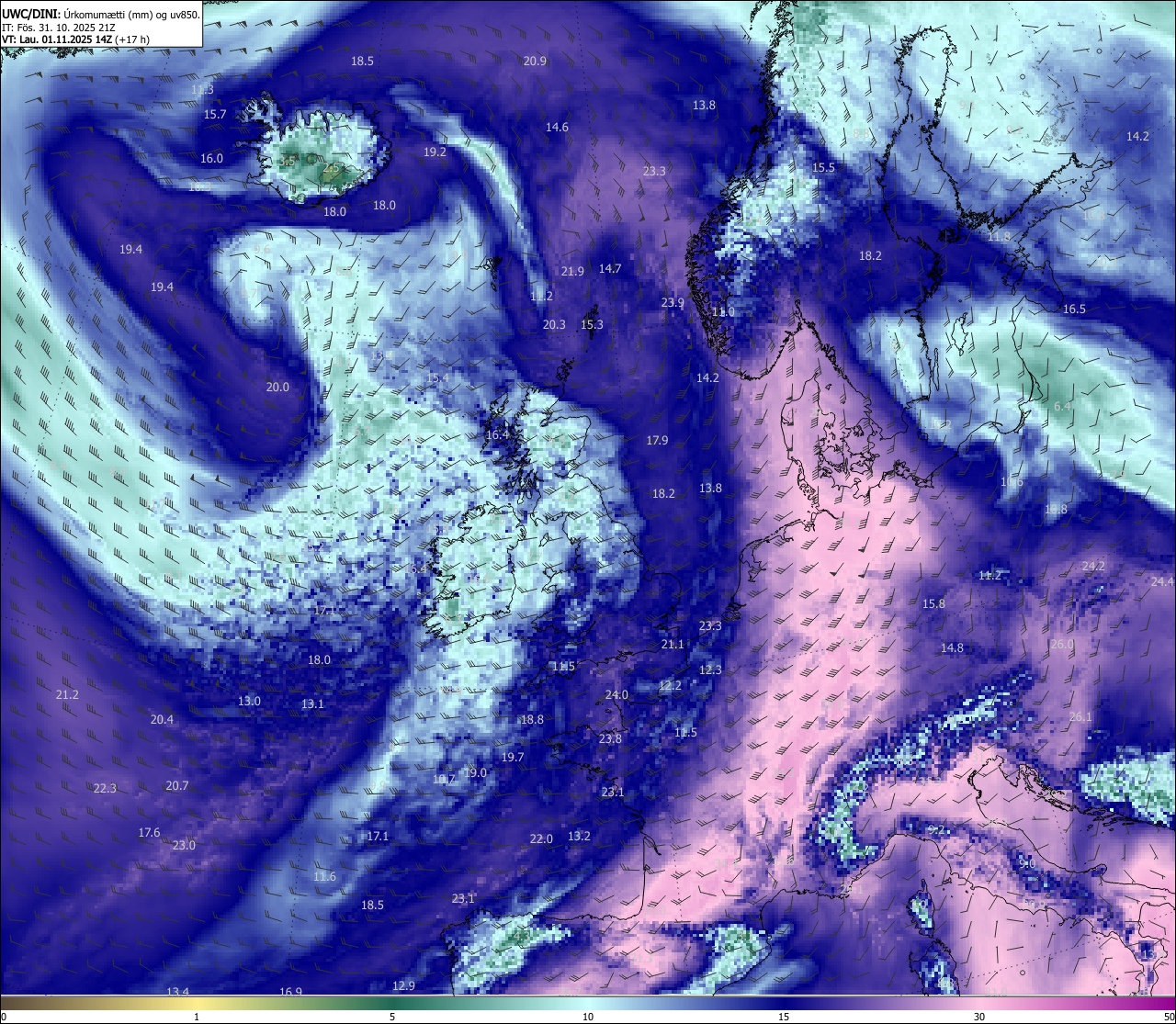Click the 16.4 value over western Scotland
The width and height of the screenshot is (1176, 1024).
(497, 435)
